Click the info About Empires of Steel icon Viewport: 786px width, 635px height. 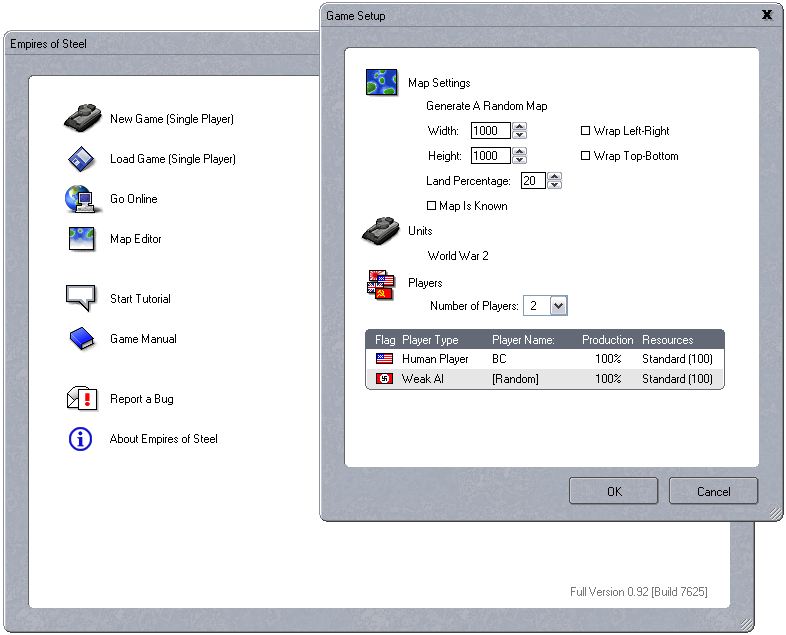point(80,439)
